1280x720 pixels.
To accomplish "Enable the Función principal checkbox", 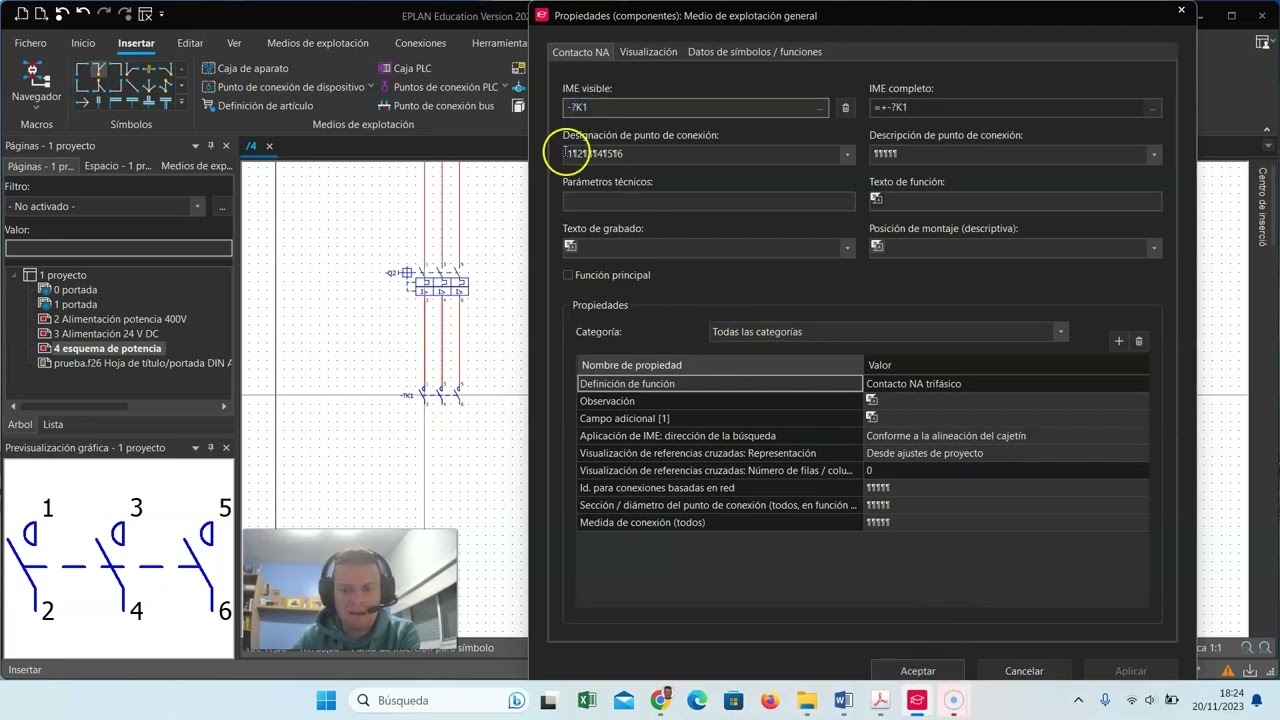I will tap(568, 275).
